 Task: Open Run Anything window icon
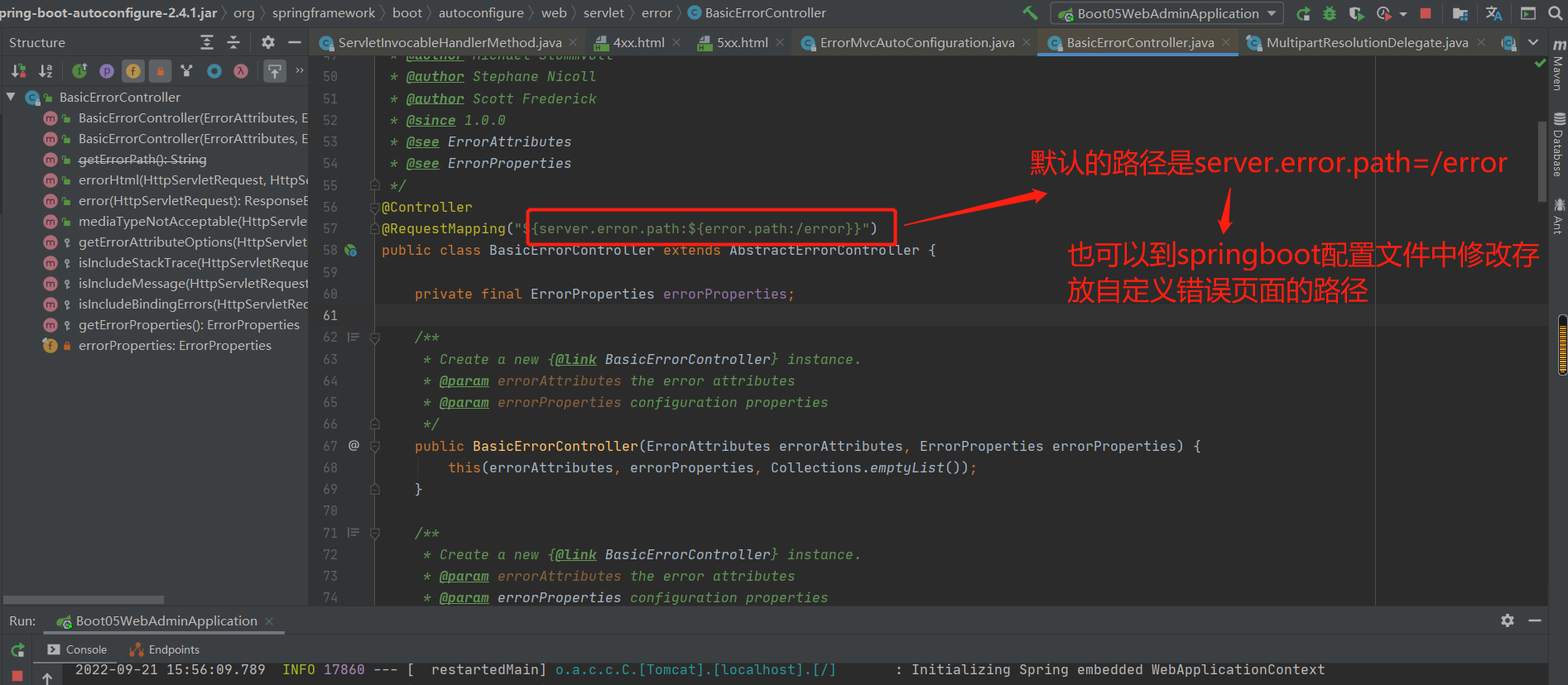coord(1528,13)
